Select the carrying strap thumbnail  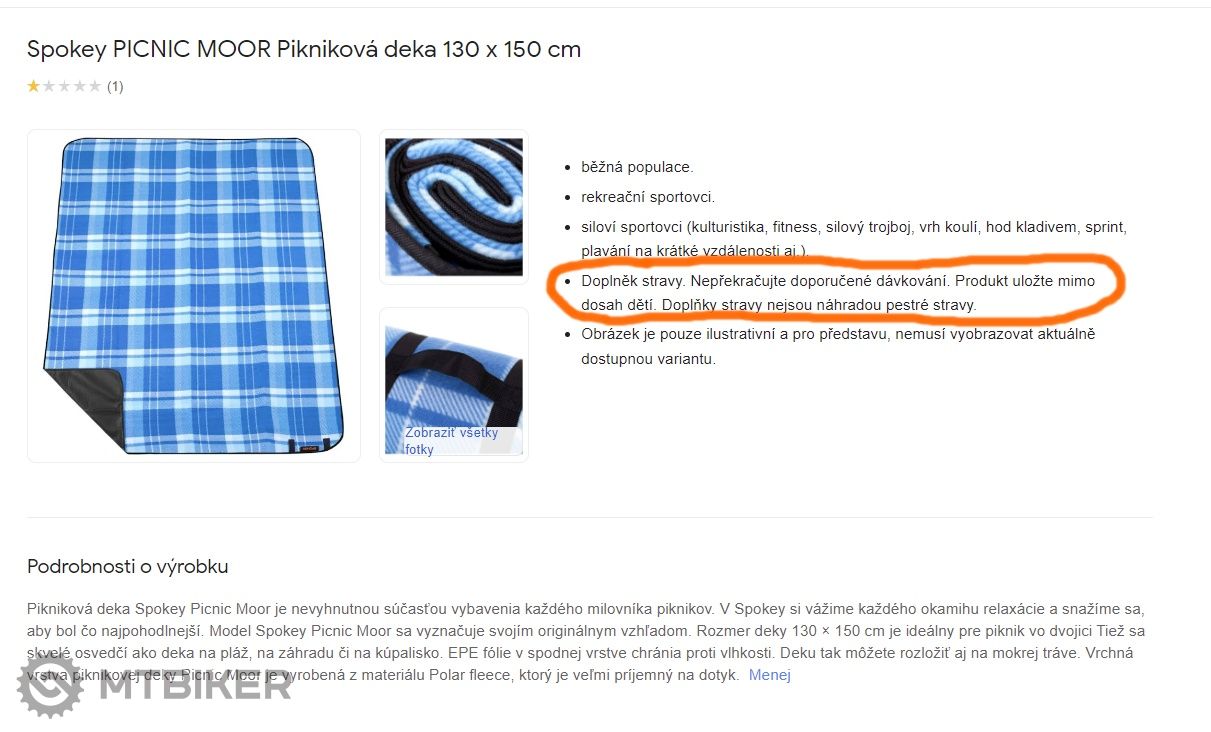point(454,385)
